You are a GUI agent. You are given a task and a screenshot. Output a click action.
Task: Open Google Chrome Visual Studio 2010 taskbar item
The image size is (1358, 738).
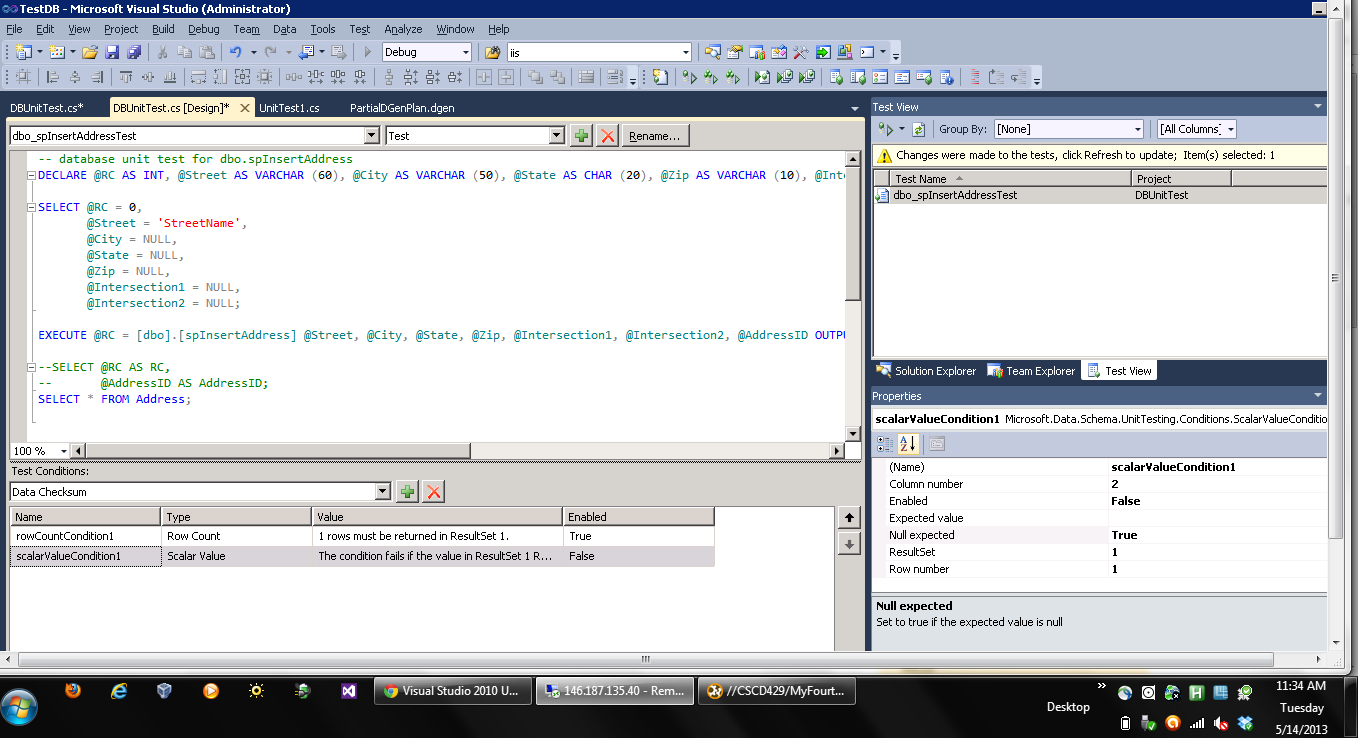pos(453,691)
